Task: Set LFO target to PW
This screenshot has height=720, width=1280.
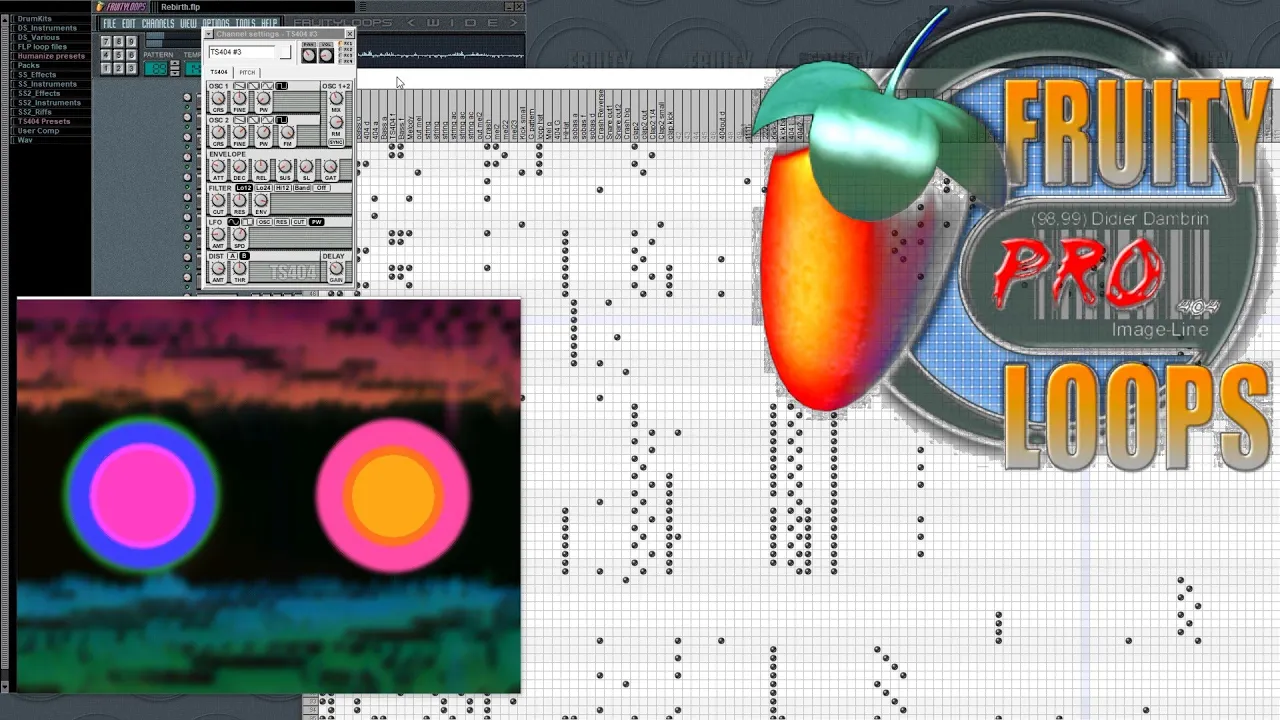Action: [x=317, y=222]
